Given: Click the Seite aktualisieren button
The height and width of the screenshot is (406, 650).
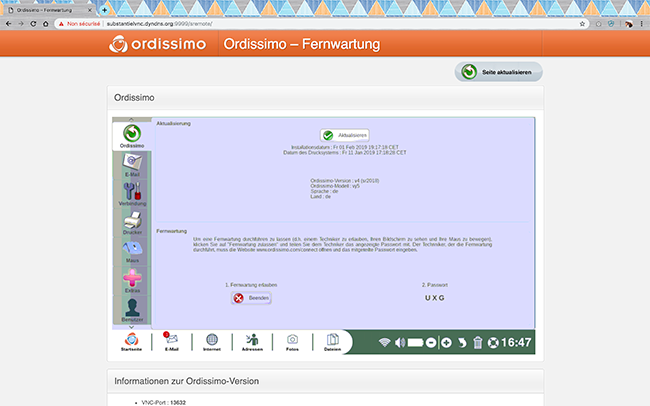Looking at the screenshot, I should coord(499,72).
